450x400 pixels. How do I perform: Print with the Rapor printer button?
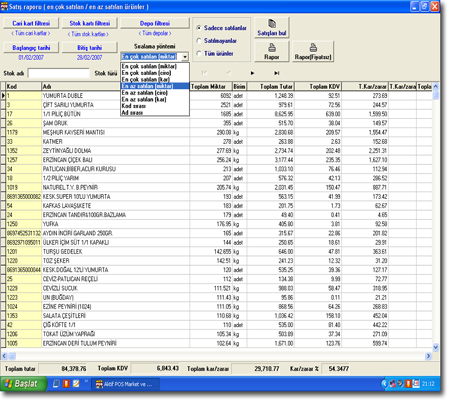pyautogui.click(x=272, y=51)
